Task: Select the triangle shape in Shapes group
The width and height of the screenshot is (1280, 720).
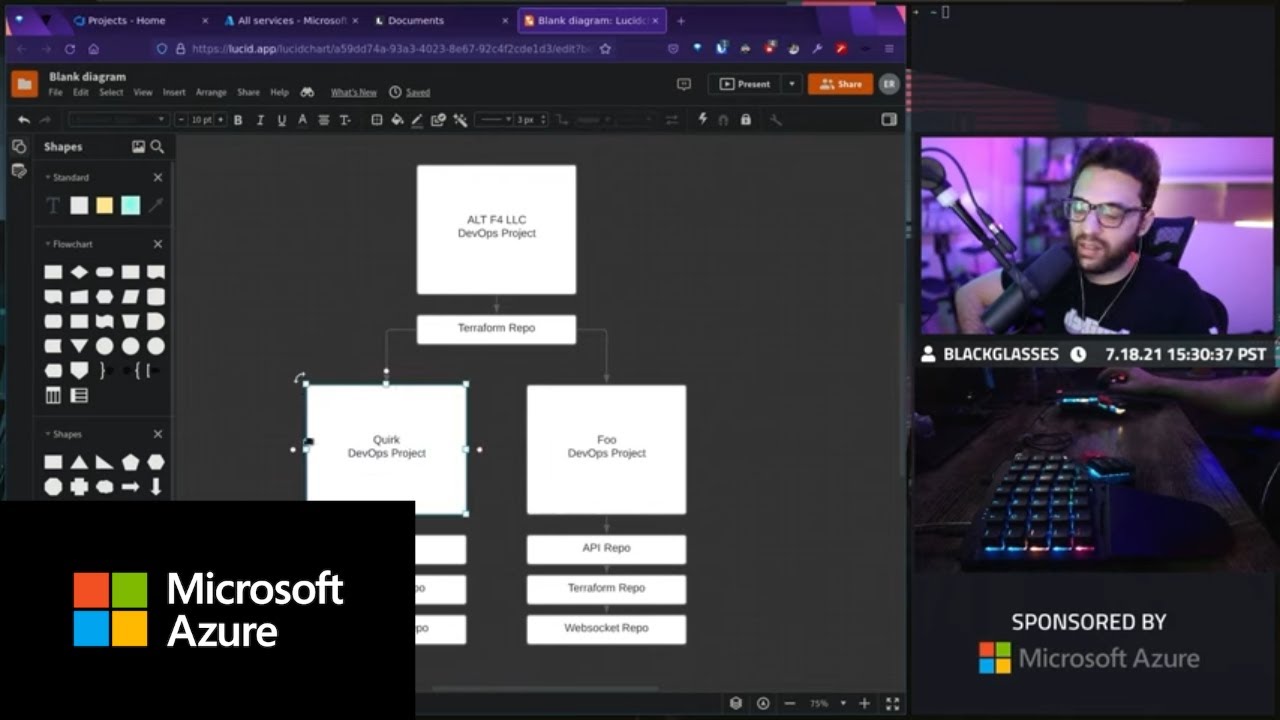Action: (79, 462)
